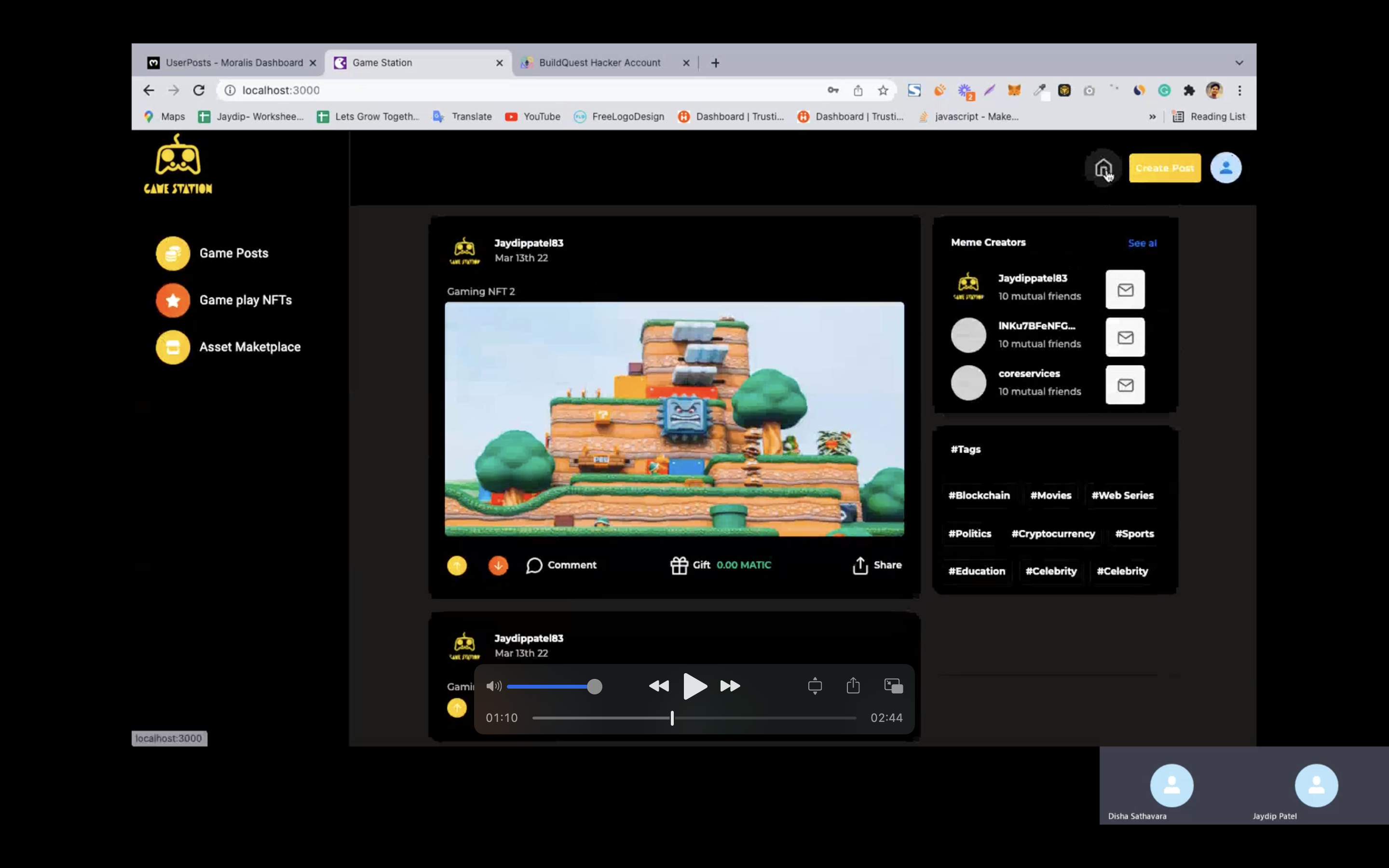Click Jaydip Patel participant avatar
This screenshot has height=868, width=1389.
pyautogui.click(x=1316, y=786)
